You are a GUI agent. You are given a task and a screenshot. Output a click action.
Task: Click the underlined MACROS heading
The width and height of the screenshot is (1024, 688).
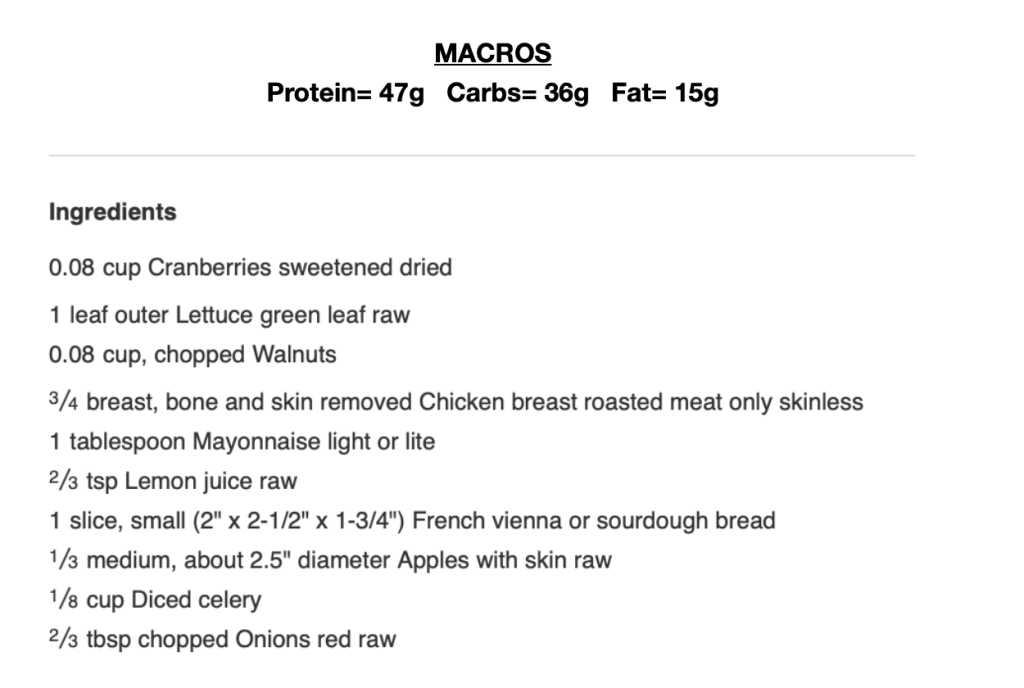[492, 53]
